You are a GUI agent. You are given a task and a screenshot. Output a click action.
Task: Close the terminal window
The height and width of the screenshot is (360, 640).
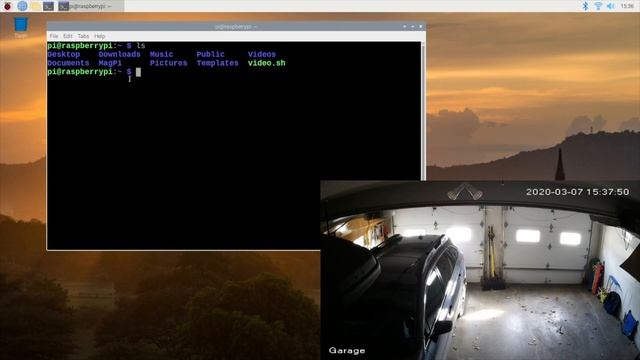click(420, 27)
